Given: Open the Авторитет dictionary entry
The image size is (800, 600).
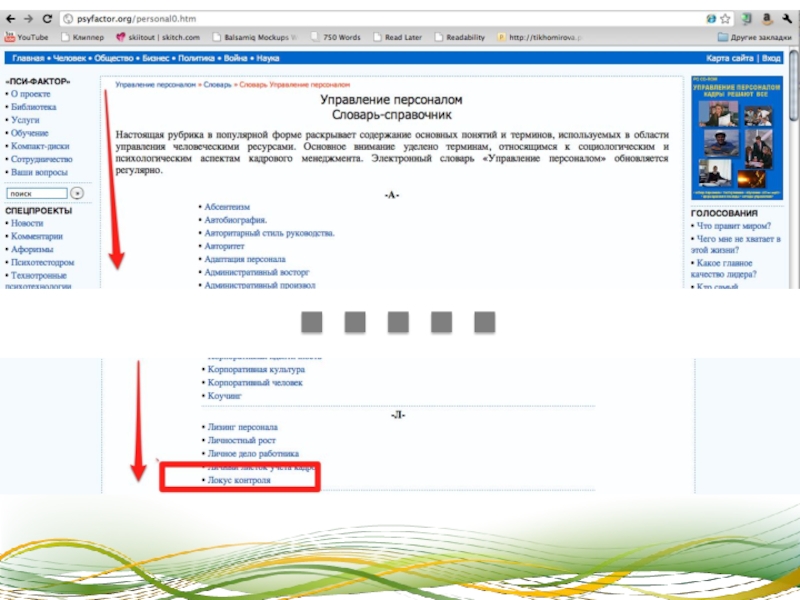Looking at the screenshot, I should (224, 246).
